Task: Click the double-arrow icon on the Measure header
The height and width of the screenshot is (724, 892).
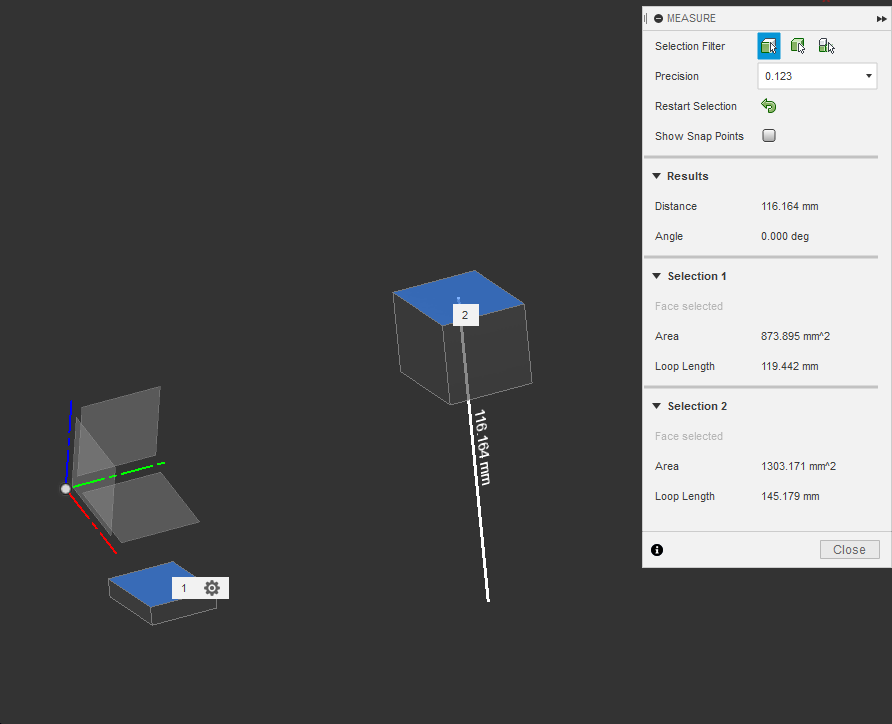Action: 879,17
